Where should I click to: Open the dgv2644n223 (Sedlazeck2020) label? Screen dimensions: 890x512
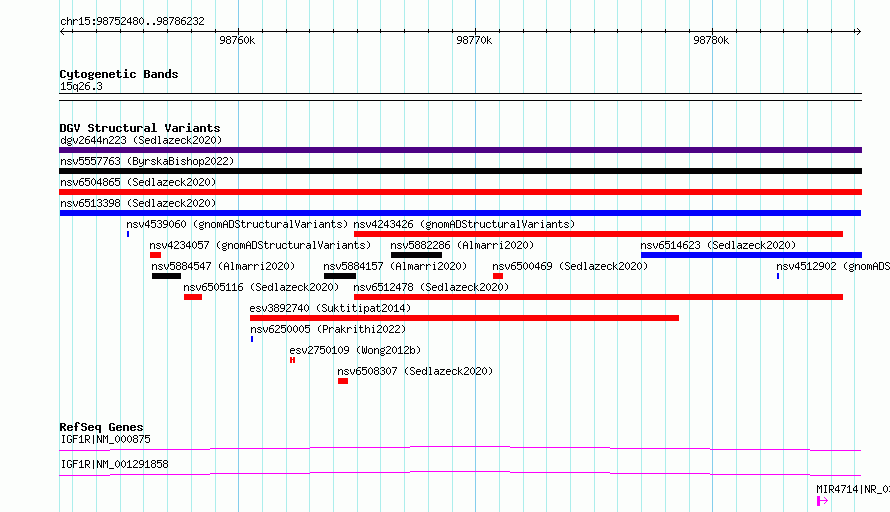pos(141,140)
